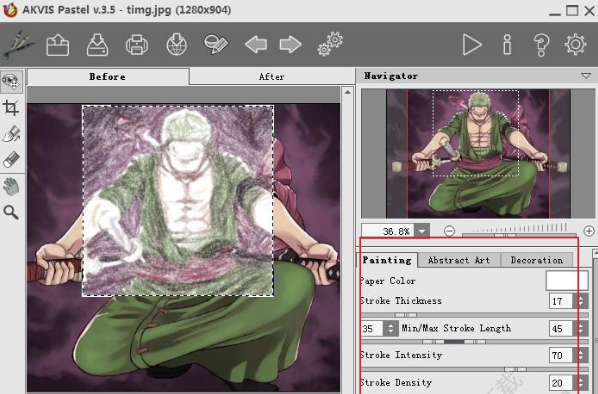Select the Zoom magnifier tool
The width and height of the screenshot is (598, 394).
[11, 212]
